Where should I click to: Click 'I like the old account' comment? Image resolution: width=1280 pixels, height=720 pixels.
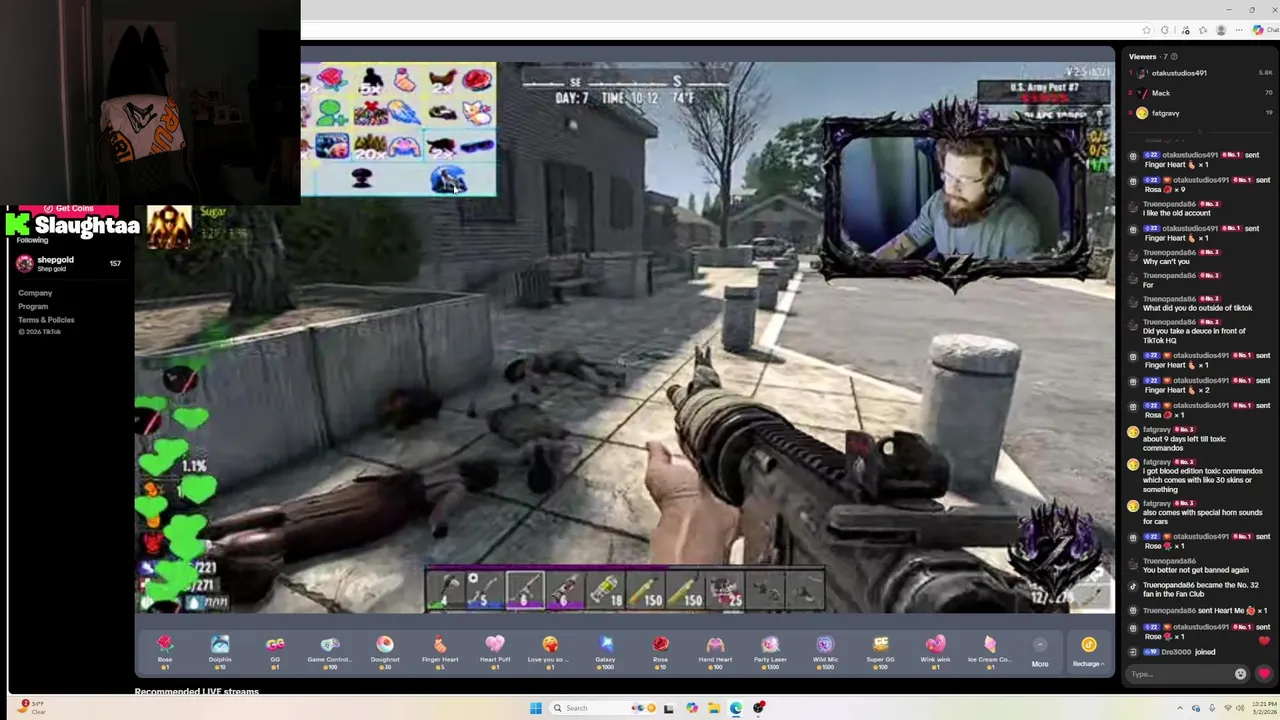click(1176, 213)
